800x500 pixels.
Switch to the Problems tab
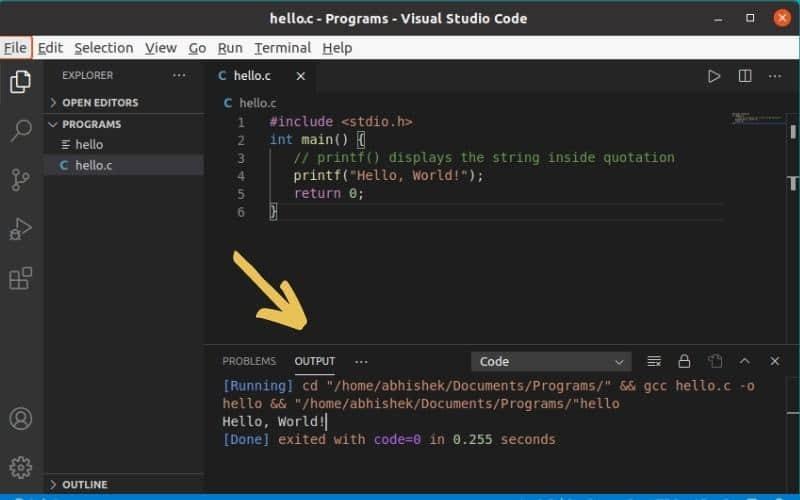249,361
